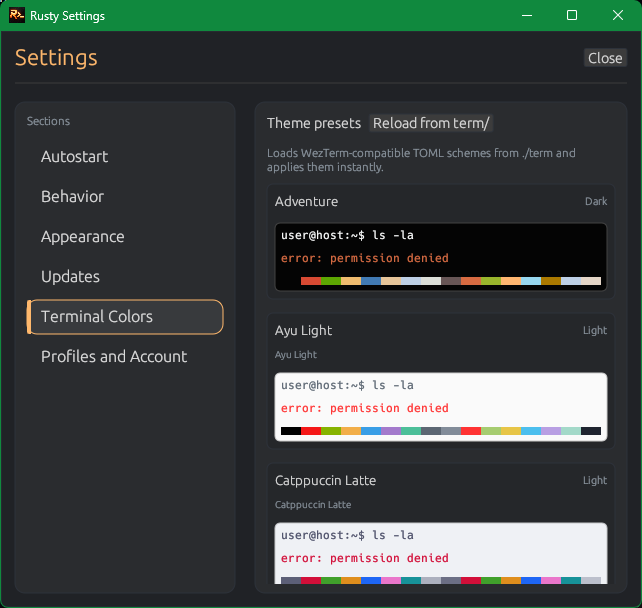This screenshot has height=608, width=642.
Task: Click the Catppuccin Latte heading text
Action: [x=326, y=480]
